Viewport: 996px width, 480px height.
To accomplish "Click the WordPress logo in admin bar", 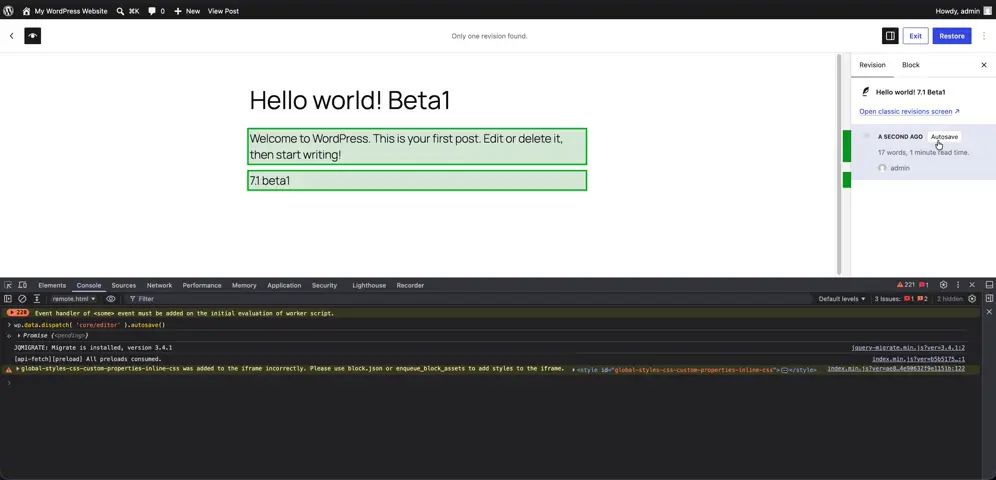I will (8, 11).
